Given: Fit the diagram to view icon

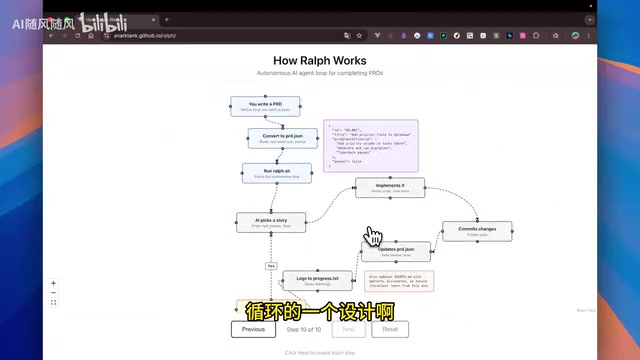Looking at the screenshot, I should pos(53,303).
